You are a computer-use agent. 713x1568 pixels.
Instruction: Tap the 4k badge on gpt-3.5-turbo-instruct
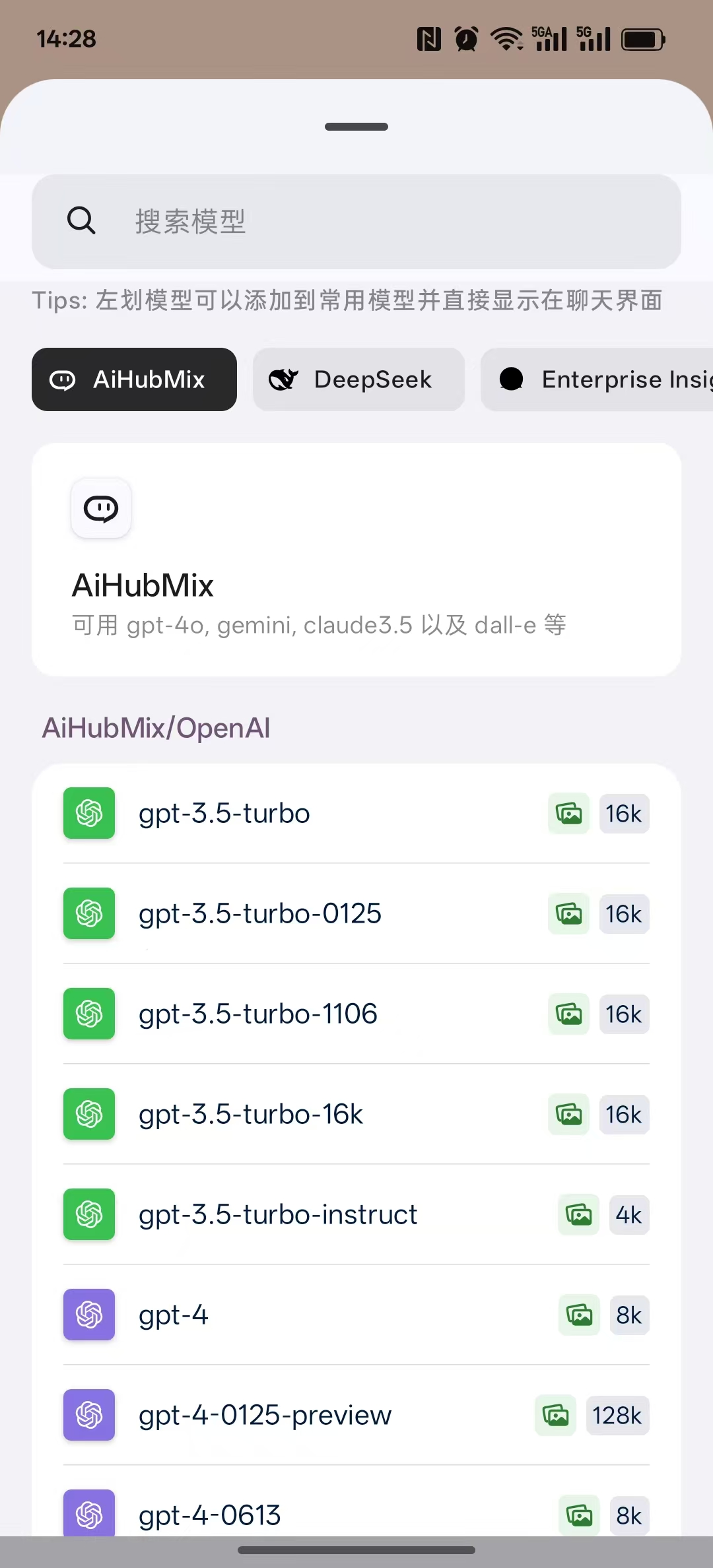(x=628, y=1214)
